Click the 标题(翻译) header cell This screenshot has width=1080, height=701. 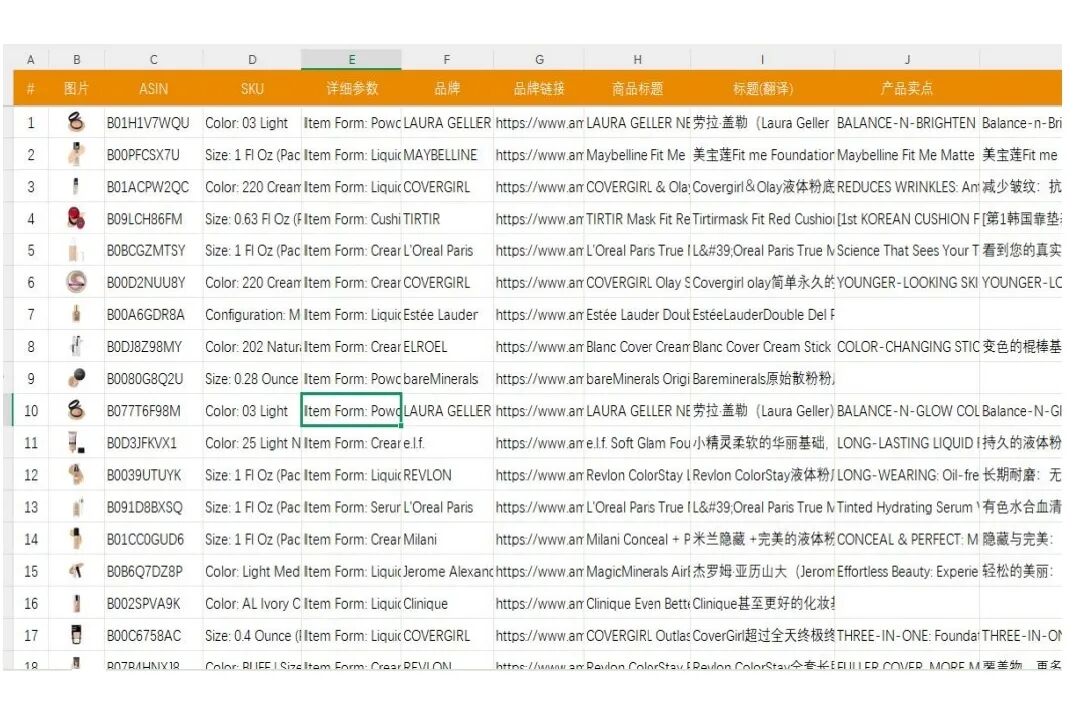[x=762, y=88]
